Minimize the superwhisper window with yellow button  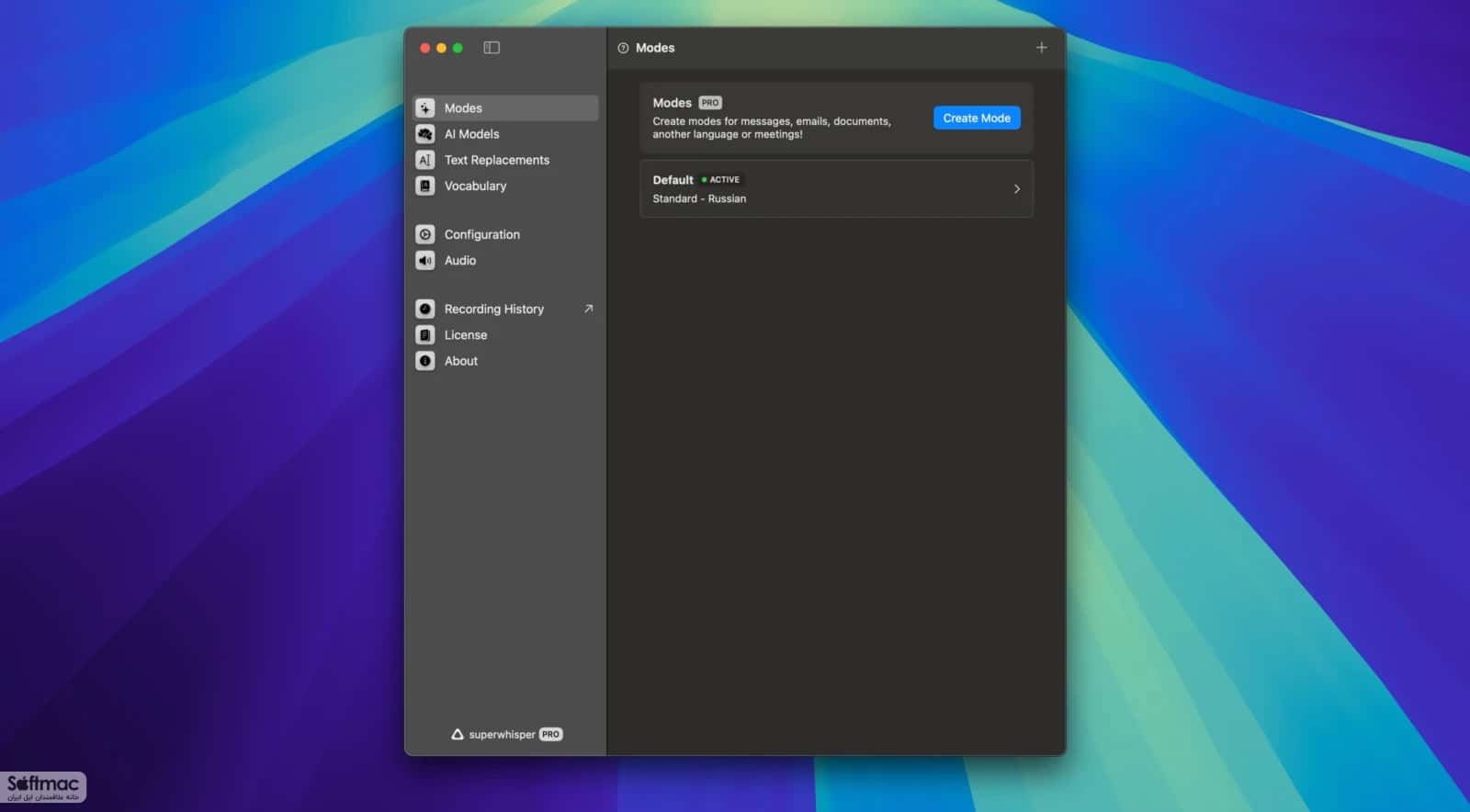pyautogui.click(x=441, y=48)
